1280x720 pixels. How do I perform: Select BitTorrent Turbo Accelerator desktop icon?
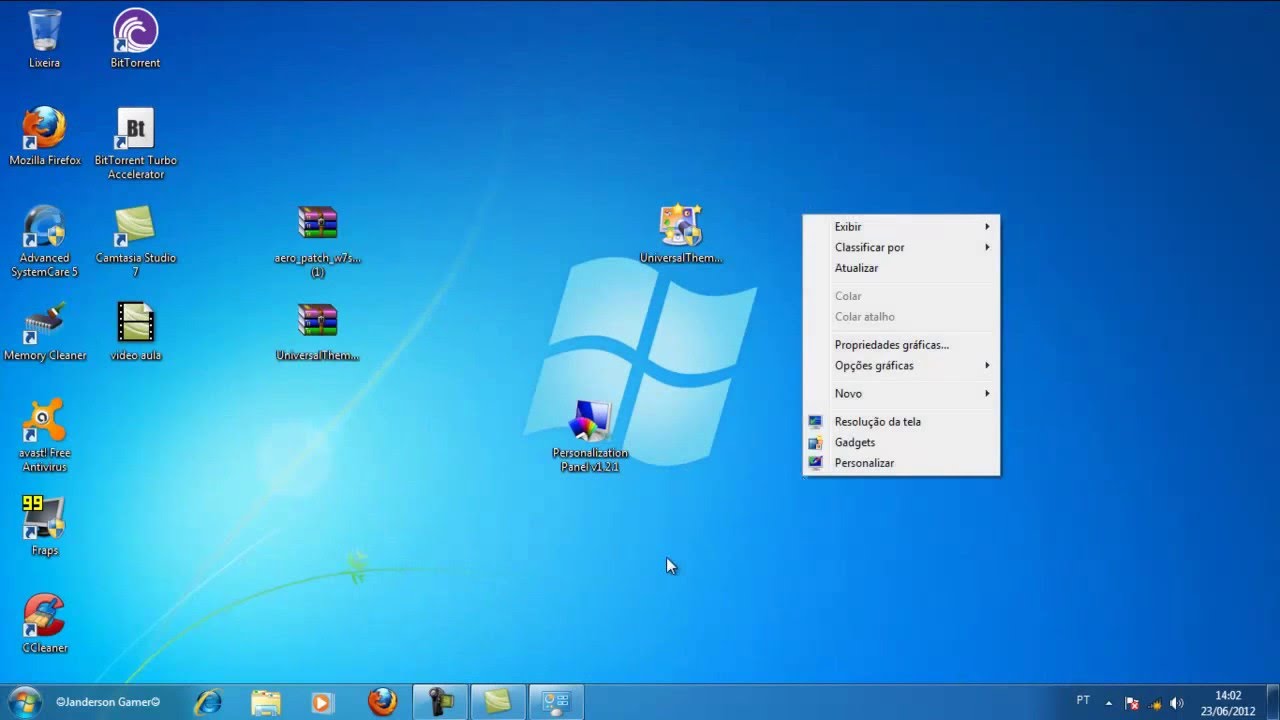click(x=135, y=144)
